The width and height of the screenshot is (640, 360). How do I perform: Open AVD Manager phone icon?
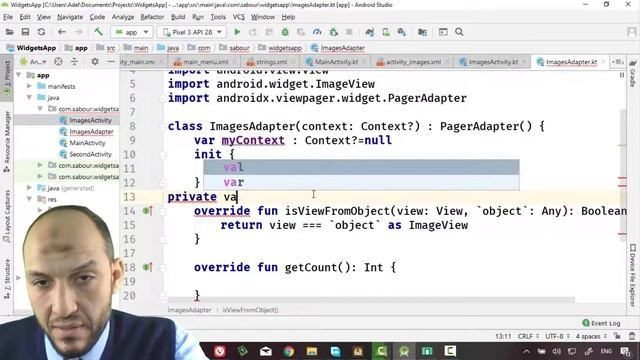[386, 32]
